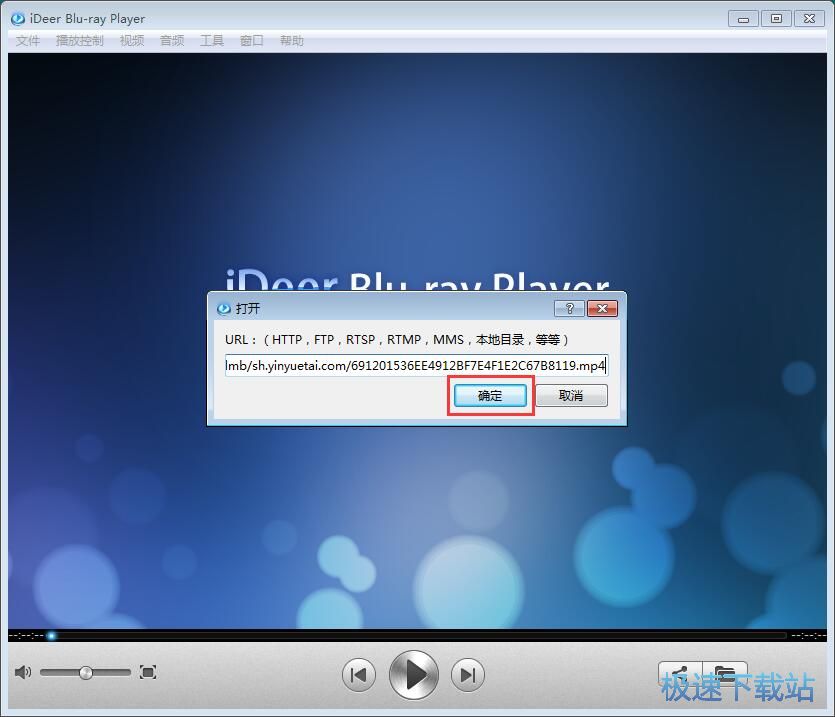Open the 帮助 menu
This screenshot has height=717, width=835.
pyautogui.click(x=292, y=40)
